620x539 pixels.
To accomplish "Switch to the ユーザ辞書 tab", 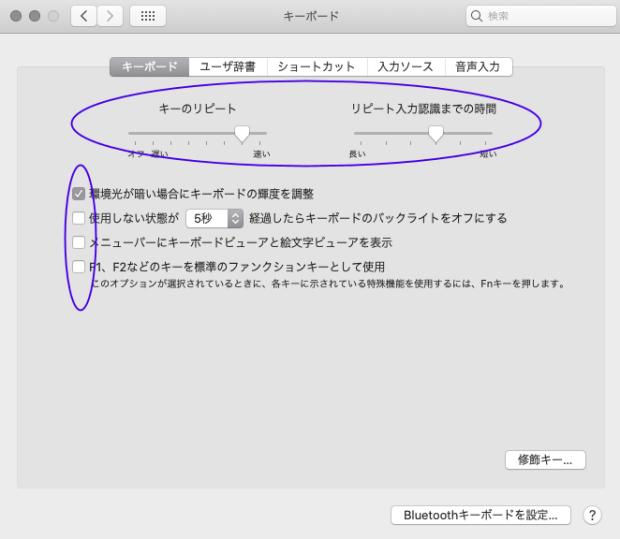I will 226,67.
